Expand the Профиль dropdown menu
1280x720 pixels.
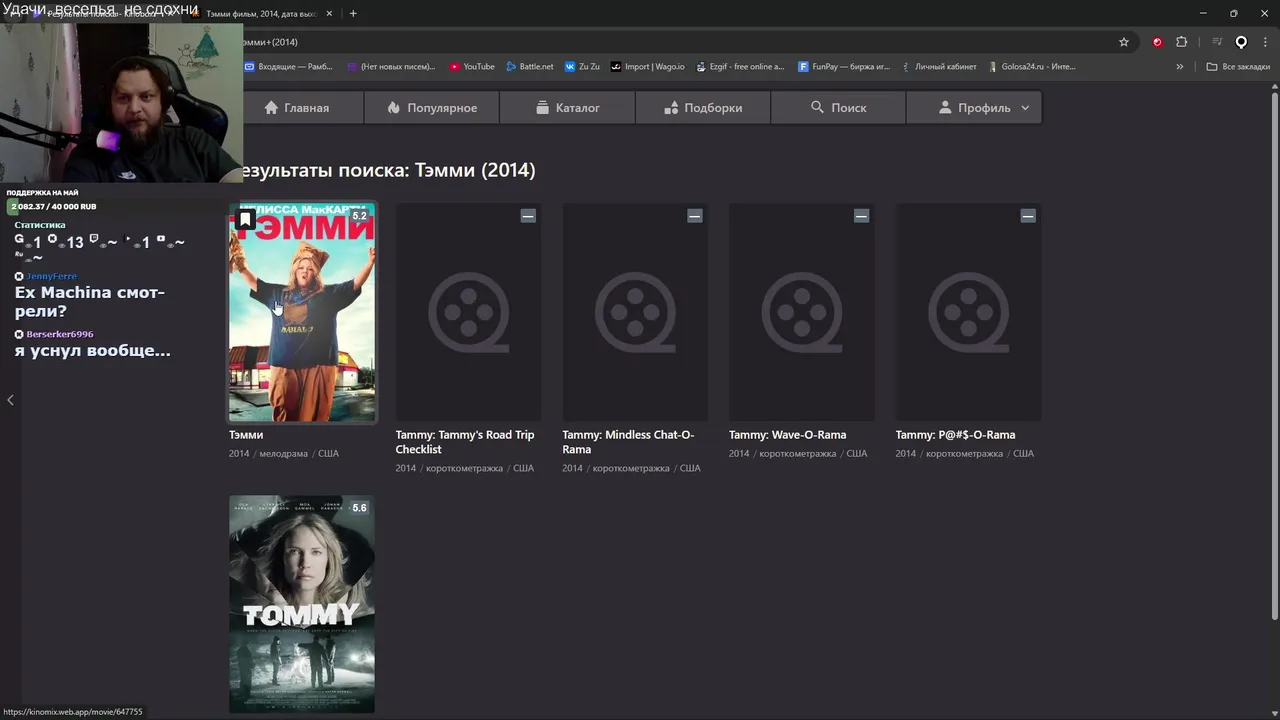tap(974, 108)
